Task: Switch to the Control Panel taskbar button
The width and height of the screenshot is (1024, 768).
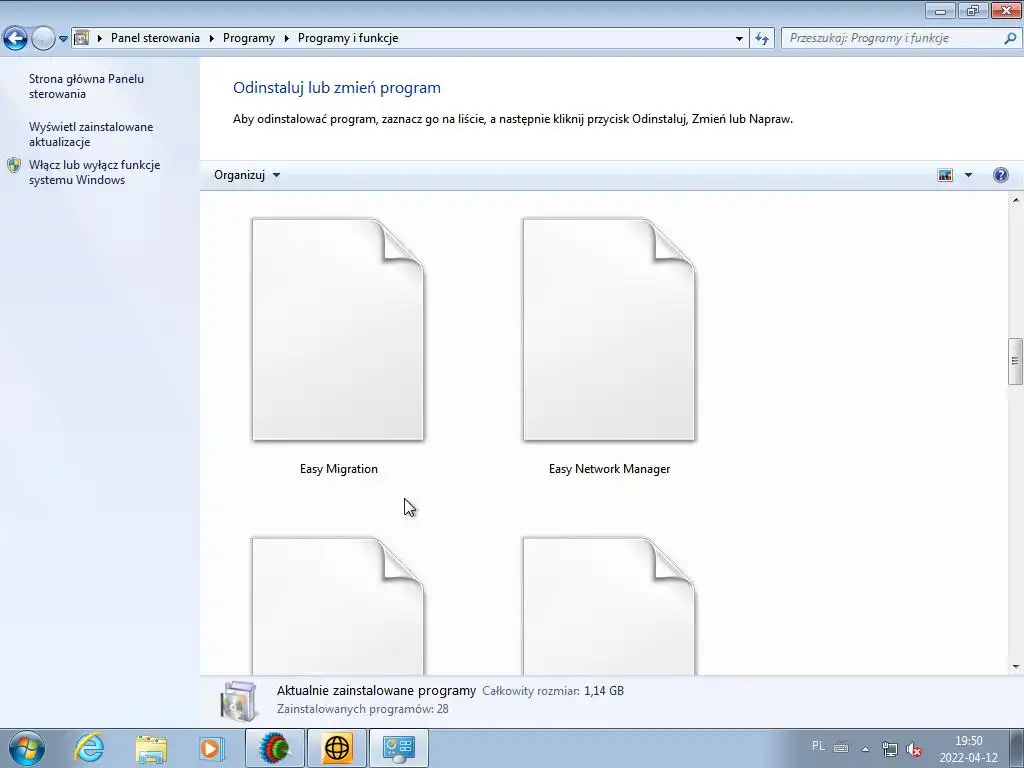Action: click(x=399, y=748)
